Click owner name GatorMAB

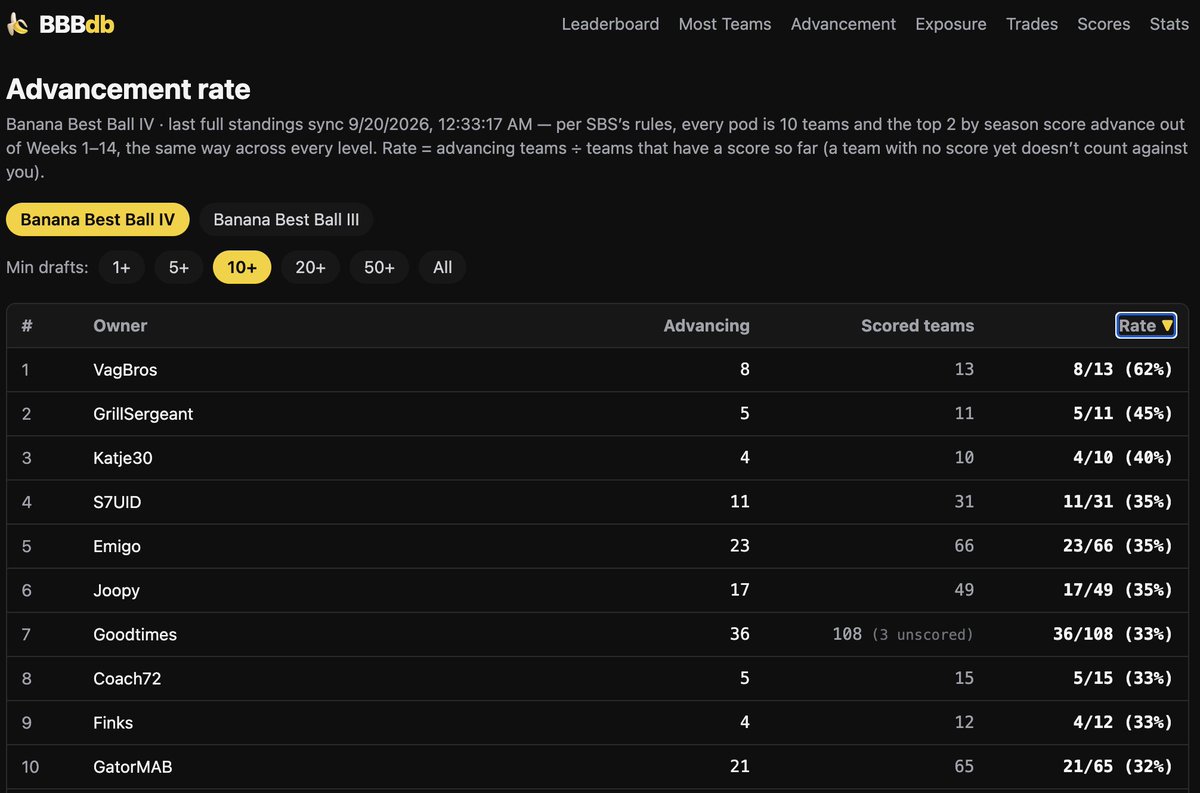132,767
